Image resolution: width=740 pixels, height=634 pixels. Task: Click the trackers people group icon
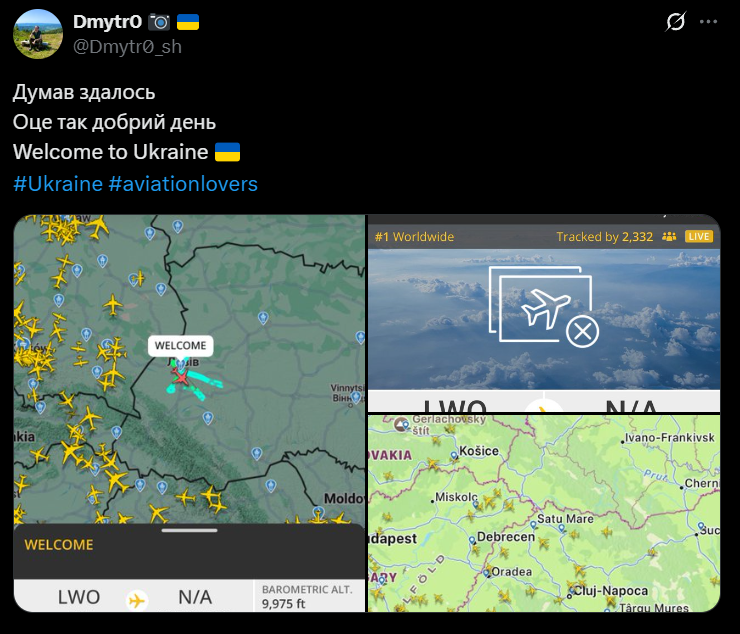[669, 237]
